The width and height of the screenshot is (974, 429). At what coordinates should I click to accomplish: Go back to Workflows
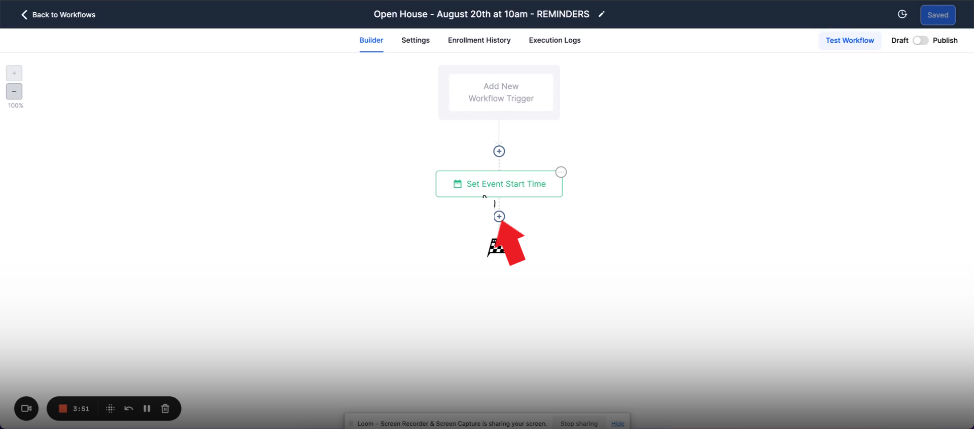coord(58,14)
